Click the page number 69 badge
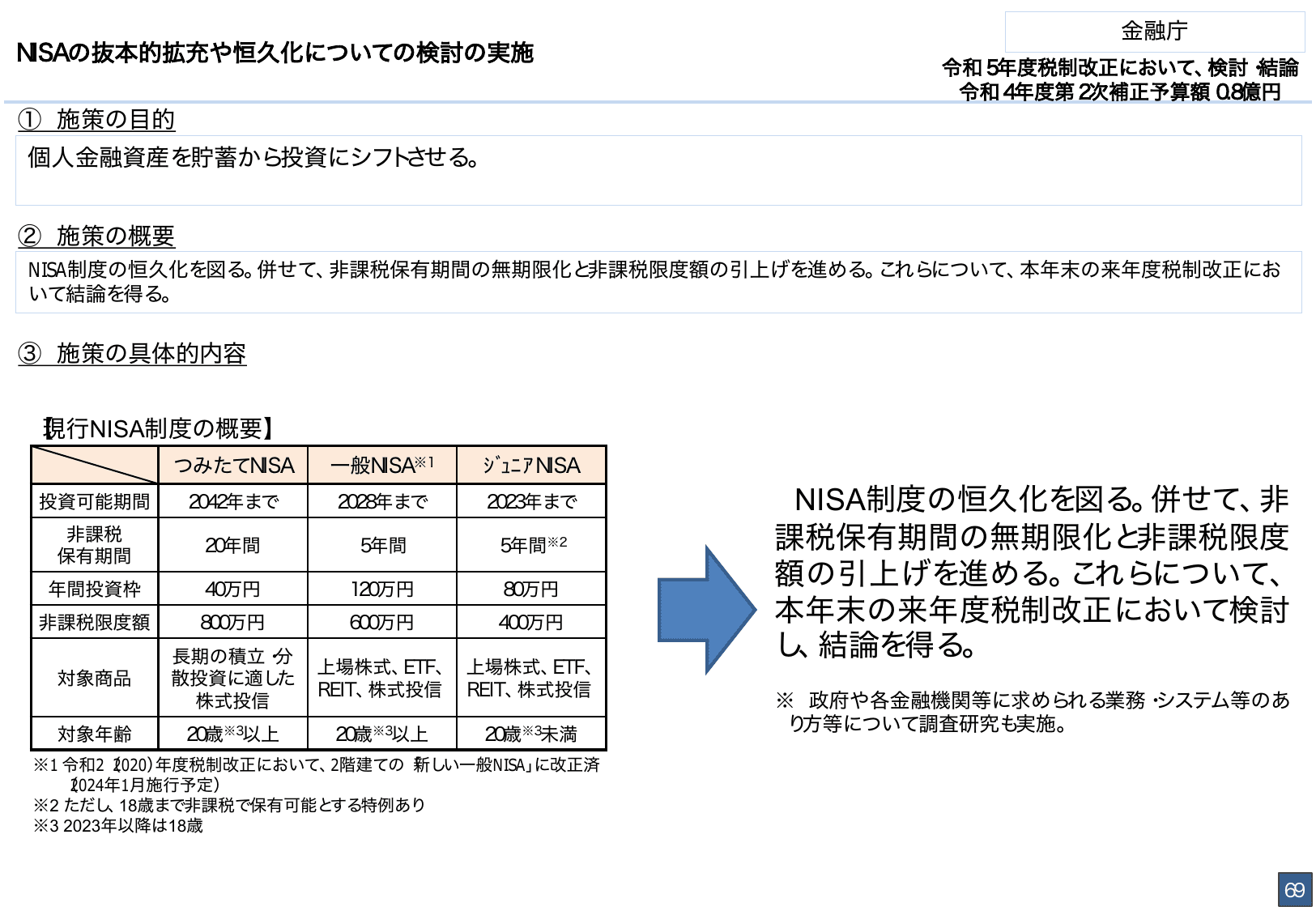The image size is (1316, 911). (x=1296, y=890)
